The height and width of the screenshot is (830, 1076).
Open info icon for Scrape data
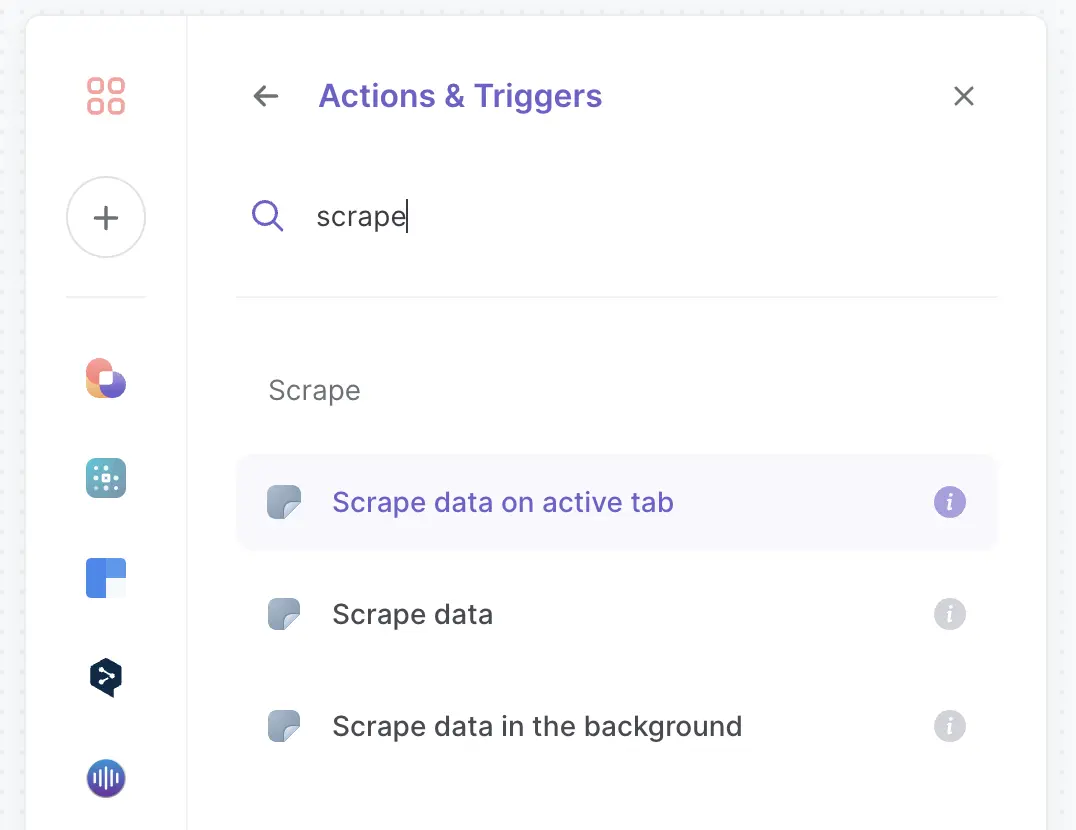tap(950, 614)
